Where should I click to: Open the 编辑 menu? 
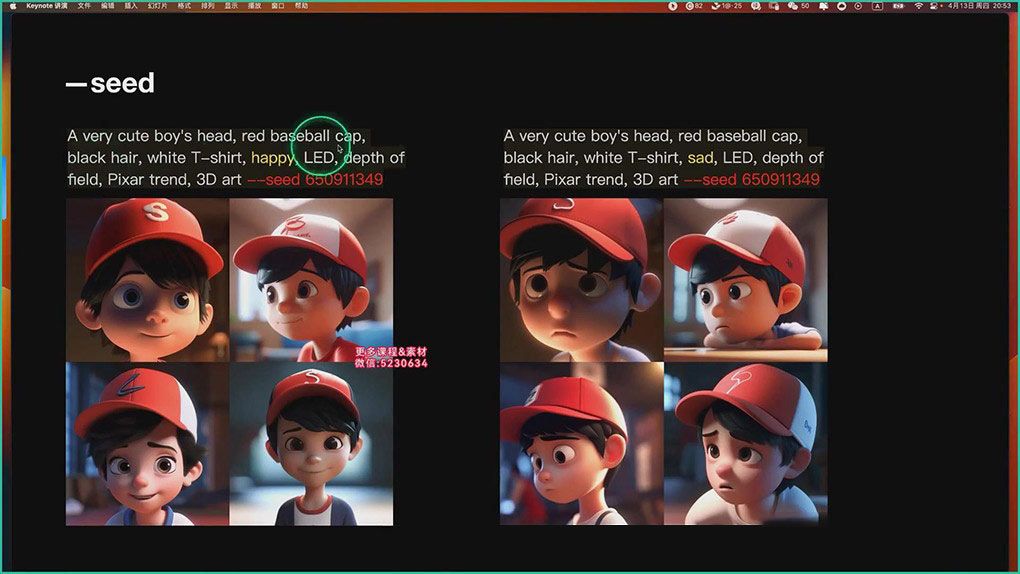(x=107, y=5)
